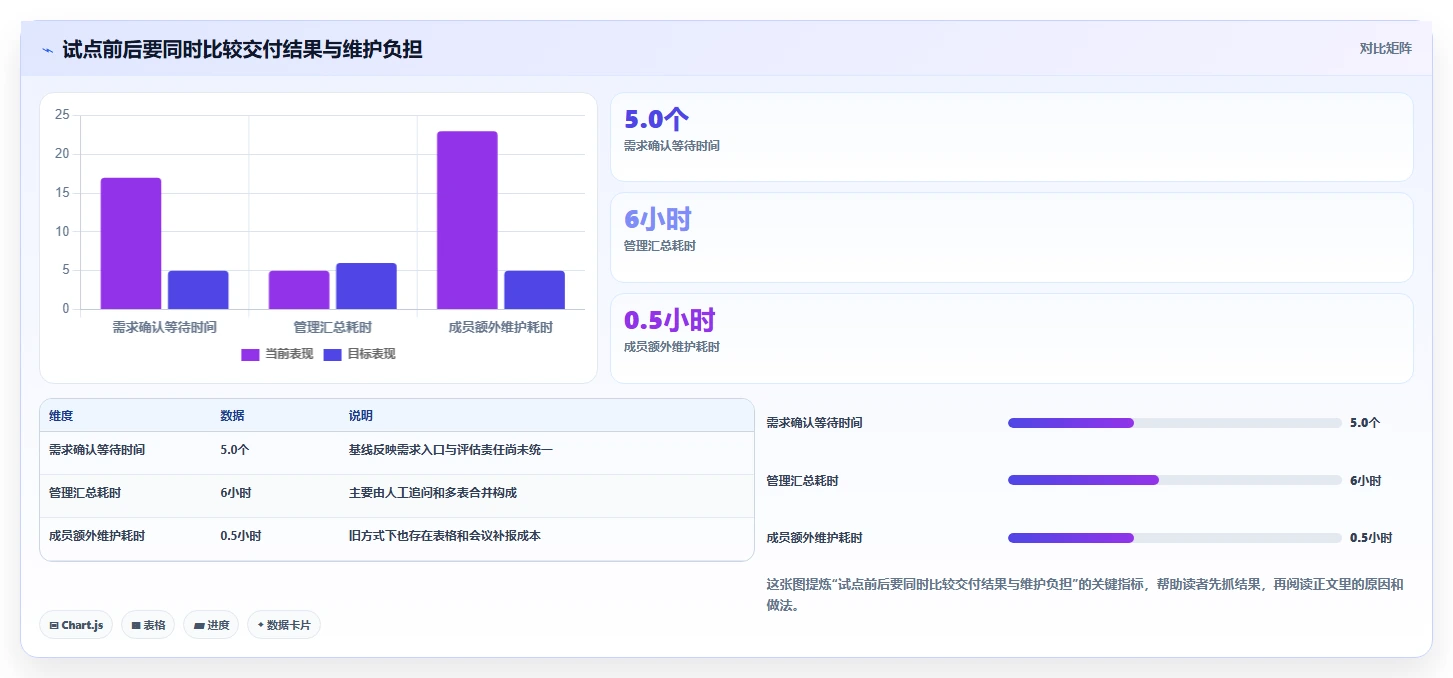Screen dimensions: 1453x678
Task: Click the 6小时 value after progress bar
Action: point(1366,481)
